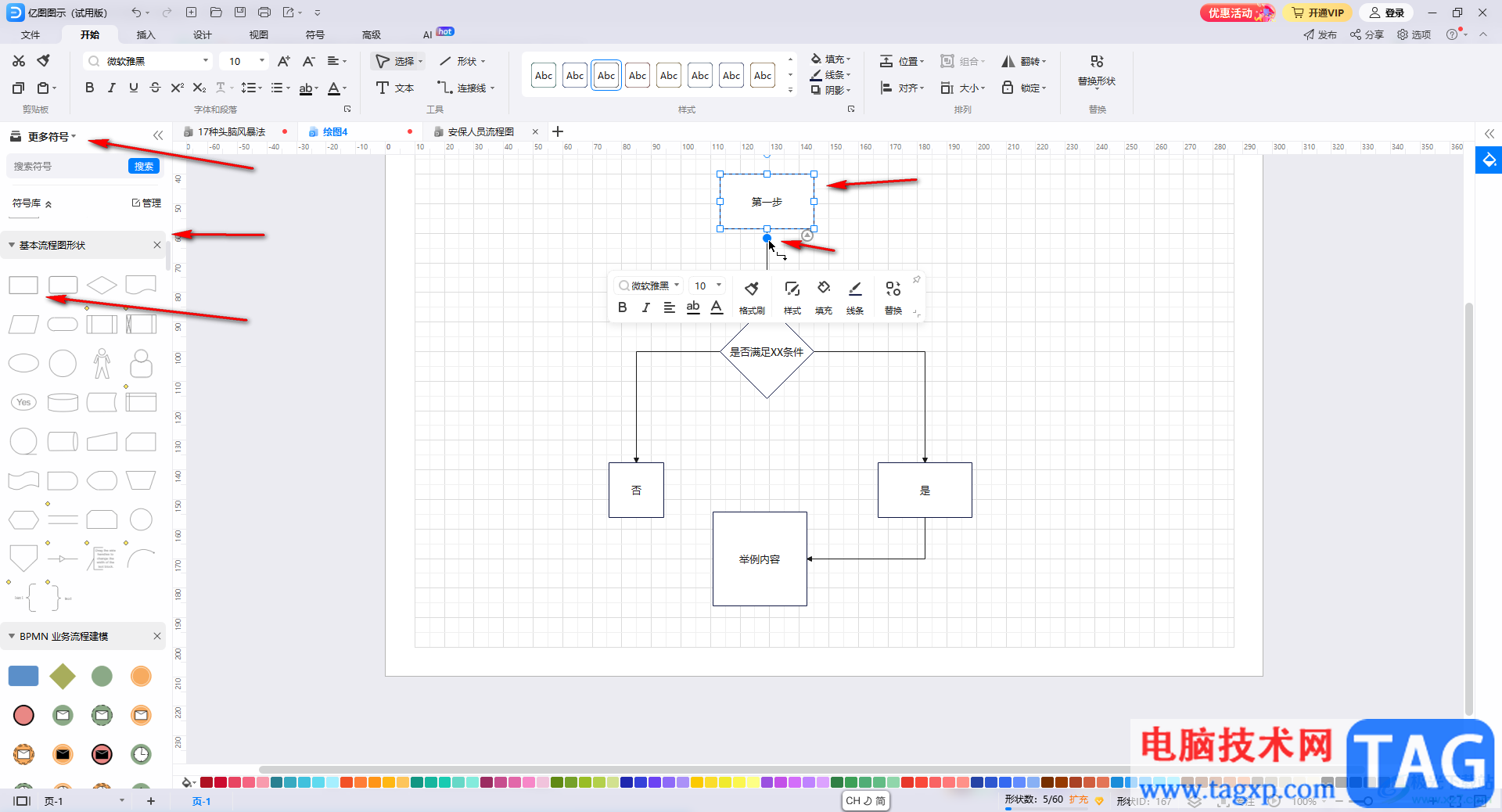Open the Position menu
The image size is (1502, 812).
tap(902, 61)
